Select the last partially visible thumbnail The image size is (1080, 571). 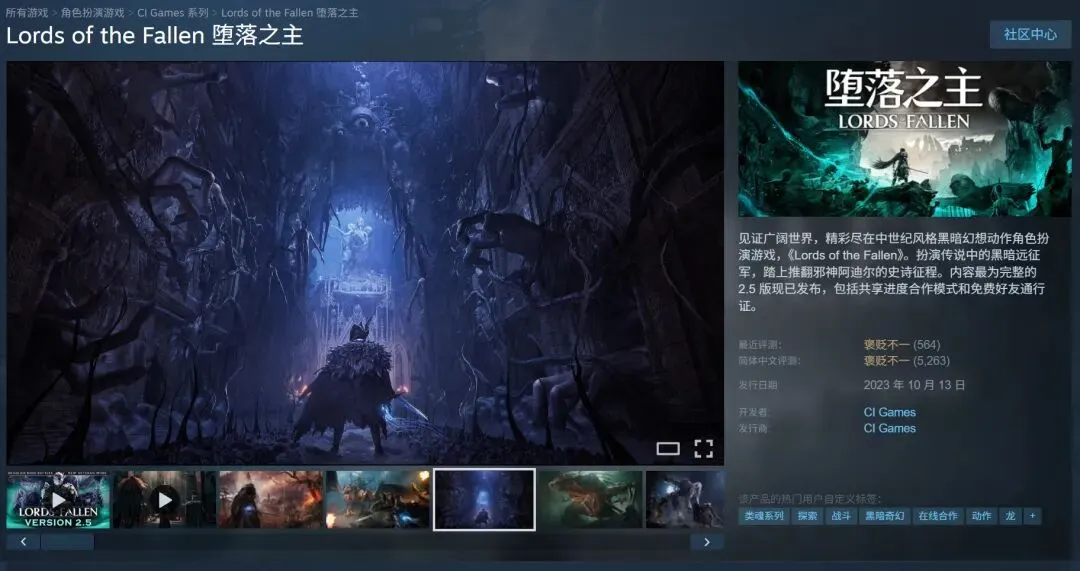(685, 500)
